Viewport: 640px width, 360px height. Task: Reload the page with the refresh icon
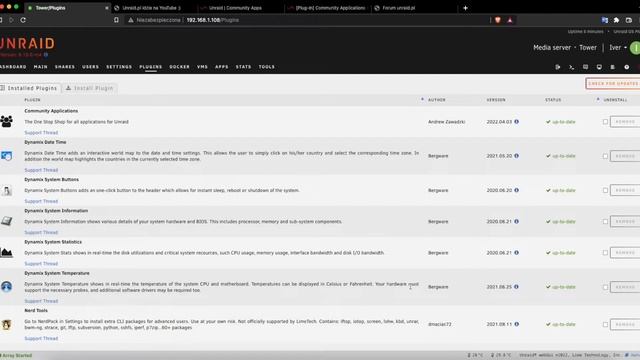pos(23,20)
